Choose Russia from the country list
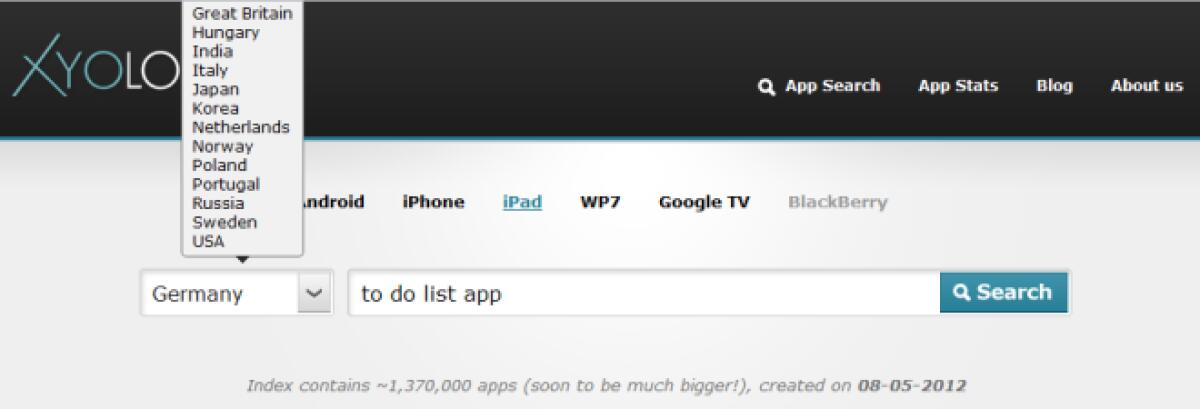The width and height of the screenshot is (1200, 409). [x=218, y=203]
